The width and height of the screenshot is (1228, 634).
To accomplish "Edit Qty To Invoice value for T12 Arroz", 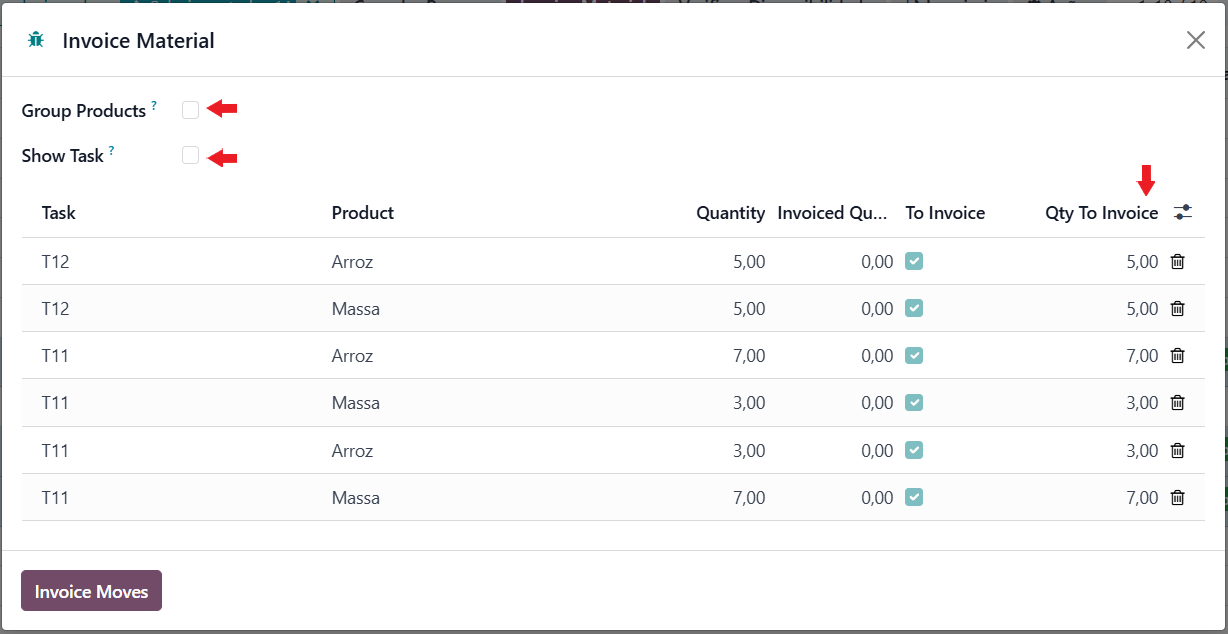I will click(x=1099, y=262).
